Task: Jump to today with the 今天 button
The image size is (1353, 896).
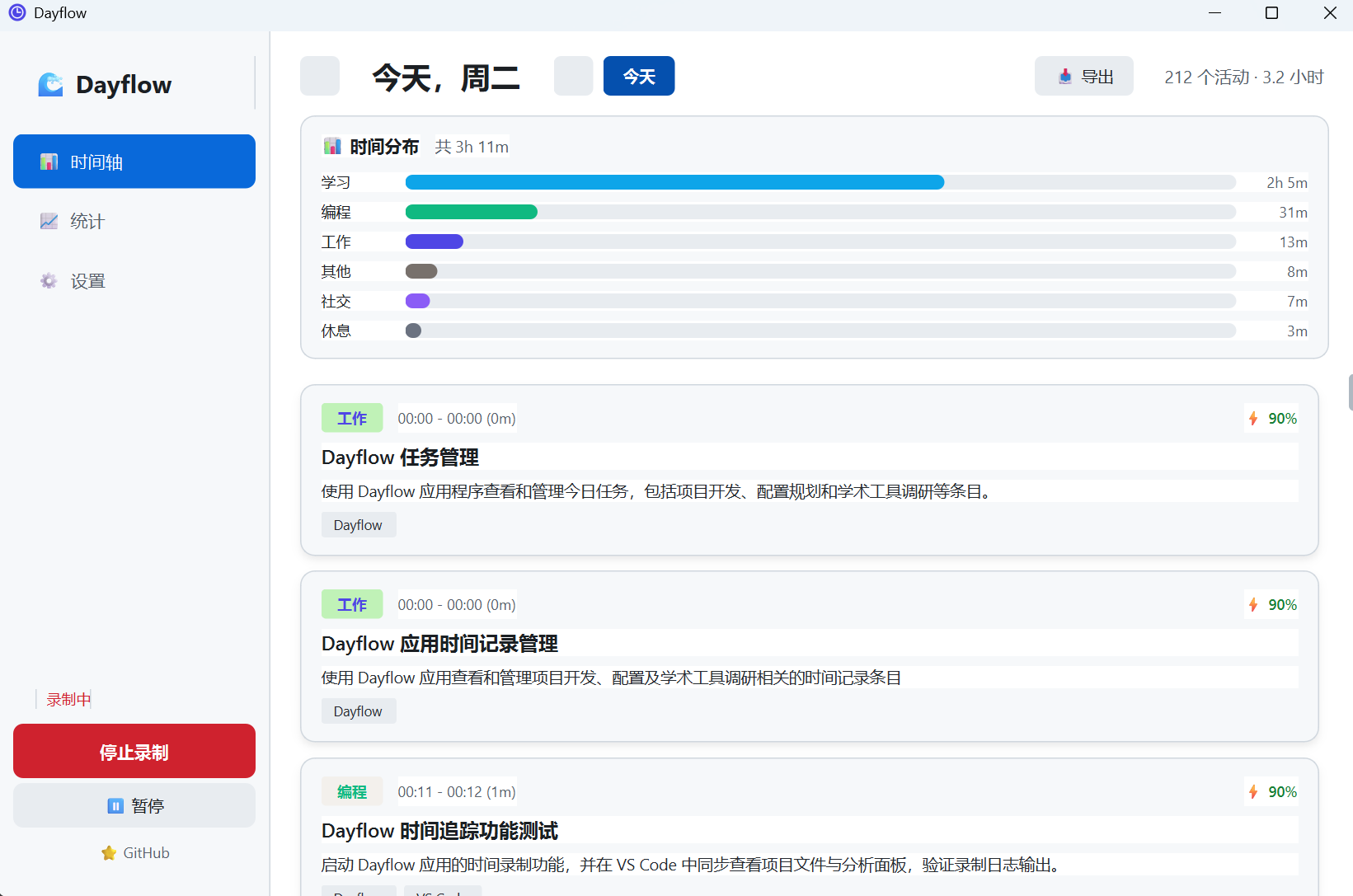Action: 639,76
